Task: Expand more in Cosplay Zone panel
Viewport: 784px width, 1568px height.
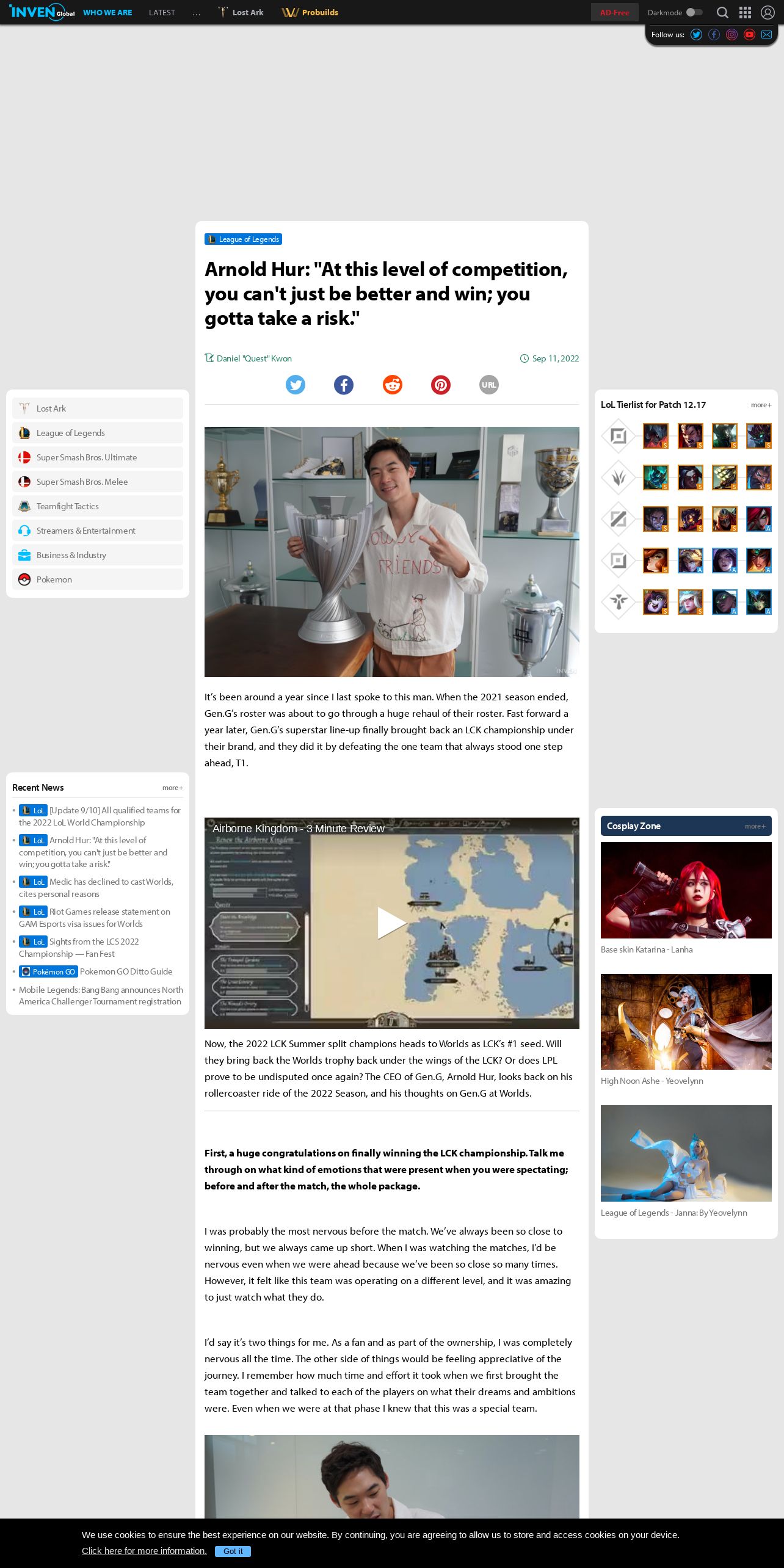Action: (755, 826)
